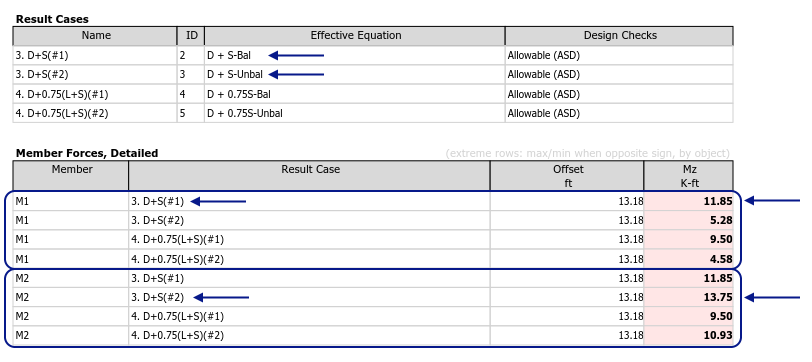812x362 pixels.
Task: Select the Effective Equation column header
Action: pos(355,36)
